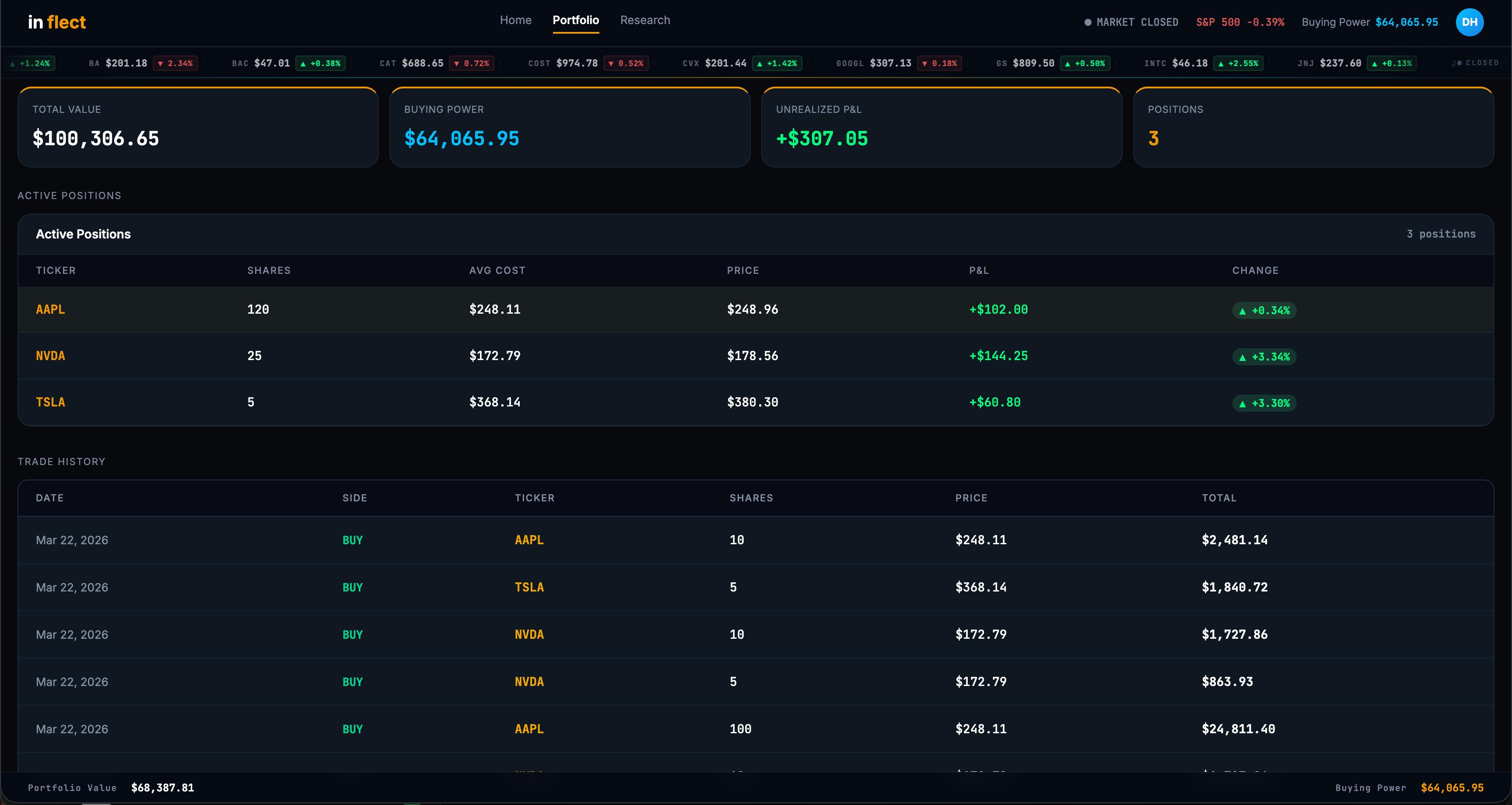Click the BA ticker down badge

pos(175,63)
